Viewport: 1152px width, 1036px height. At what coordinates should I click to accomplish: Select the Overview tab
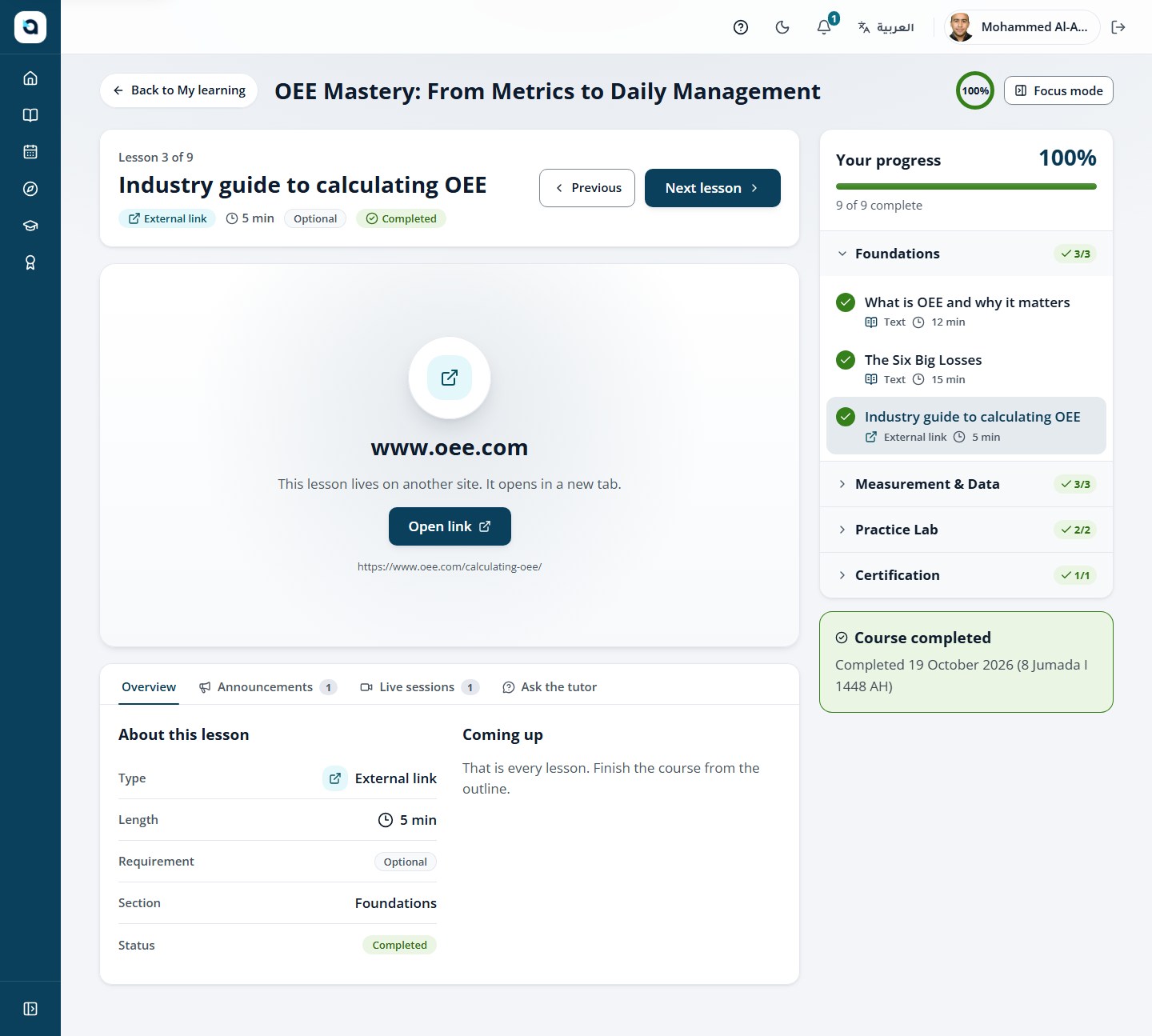[x=149, y=687]
